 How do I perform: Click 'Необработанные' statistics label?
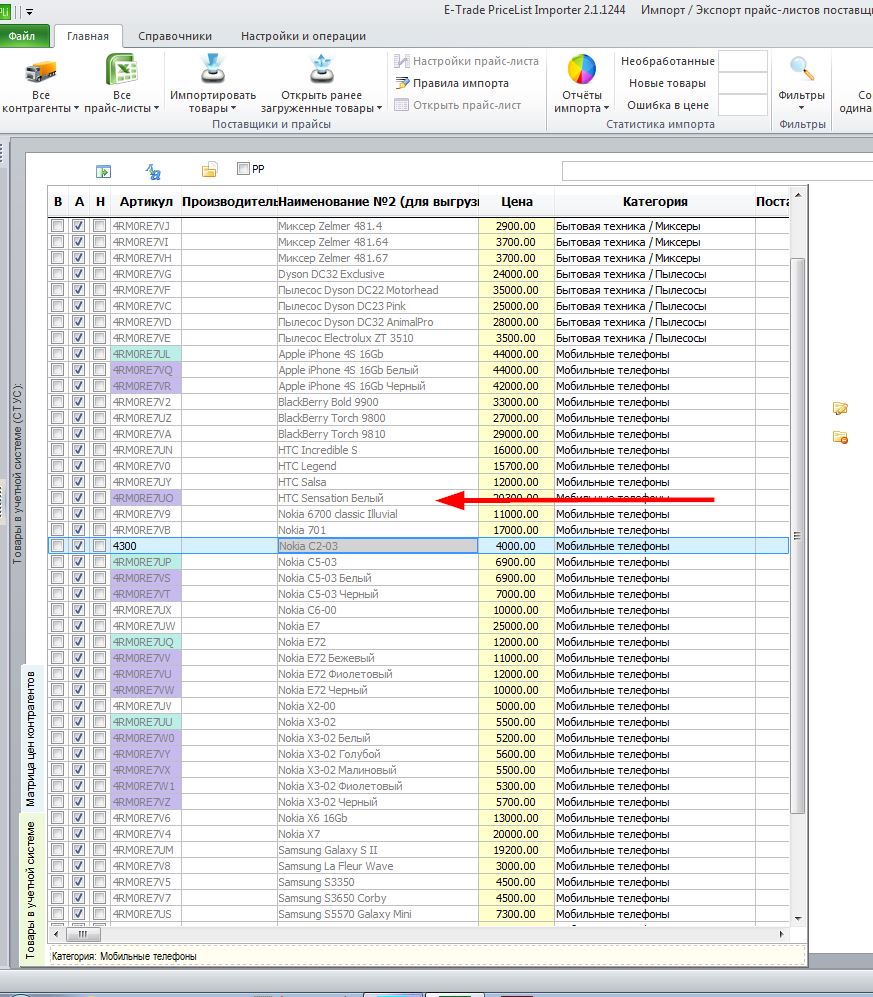[668, 61]
